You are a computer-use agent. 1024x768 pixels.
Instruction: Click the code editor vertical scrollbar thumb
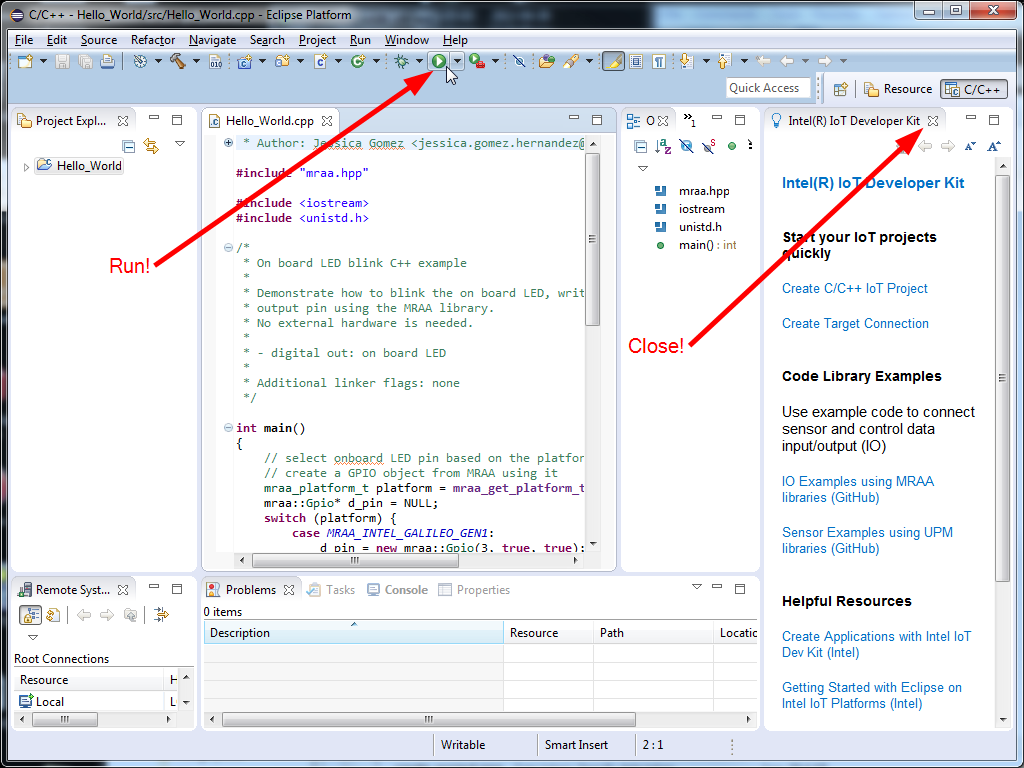[x=592, y=239]
